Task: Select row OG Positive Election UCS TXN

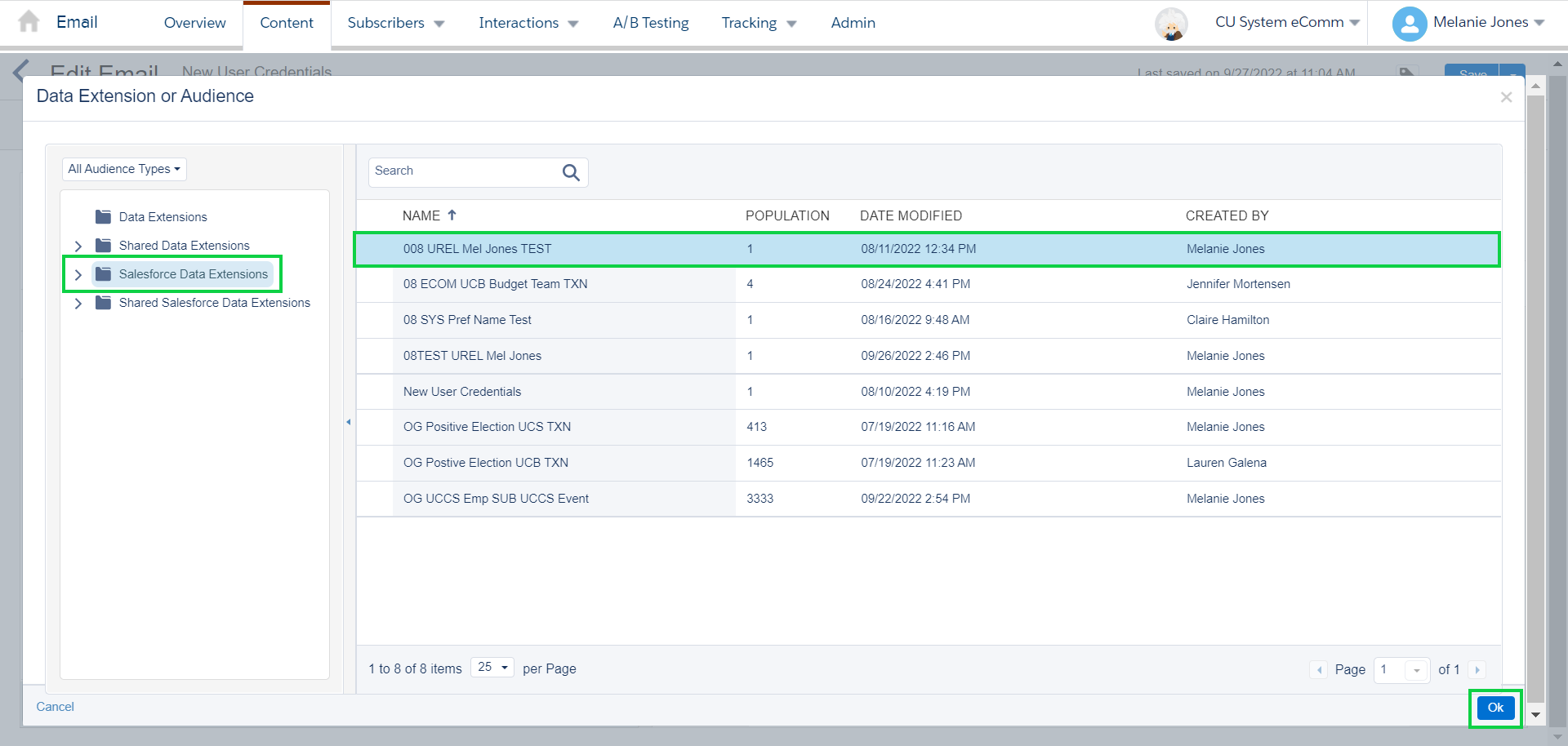Action: click(x=928, y=427)
